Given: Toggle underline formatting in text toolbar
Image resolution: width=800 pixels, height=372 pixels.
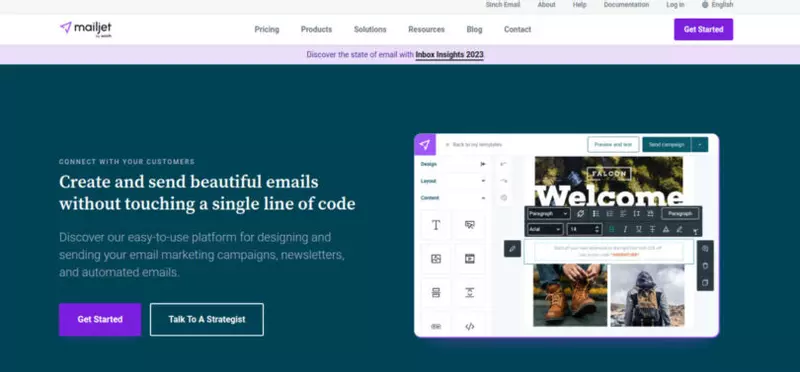Looking at the screenshot, I should (x=638, y=229).
